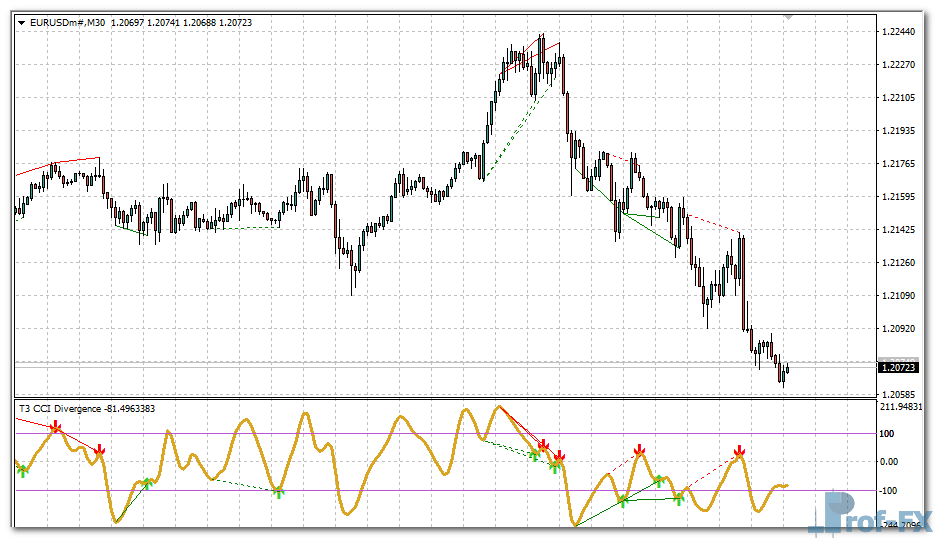Viewport: 935px width, 538px height.
Task: Click the green arrow at dashed divergence line end
Action: coord(279,491)
